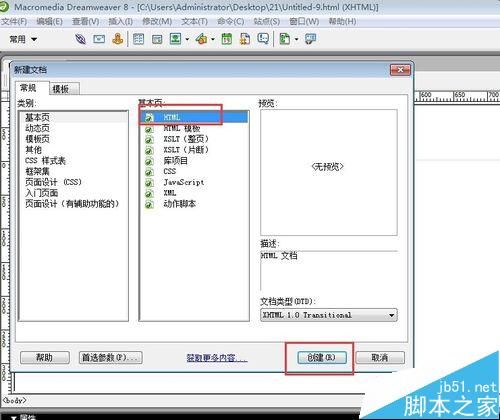This screenshot has width=500, height=420.
Task: Open the 常用 insert category dropdown
Action: click(23, 39)
